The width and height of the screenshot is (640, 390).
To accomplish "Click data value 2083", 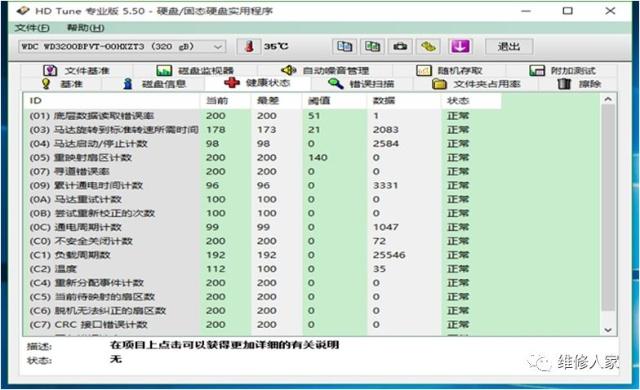I will (385, 130).
